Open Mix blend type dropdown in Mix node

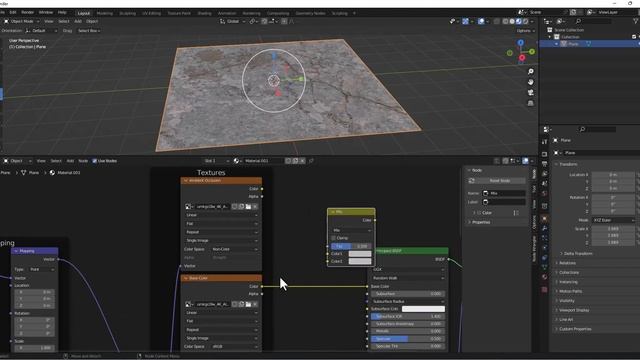(x=351, y=230)
